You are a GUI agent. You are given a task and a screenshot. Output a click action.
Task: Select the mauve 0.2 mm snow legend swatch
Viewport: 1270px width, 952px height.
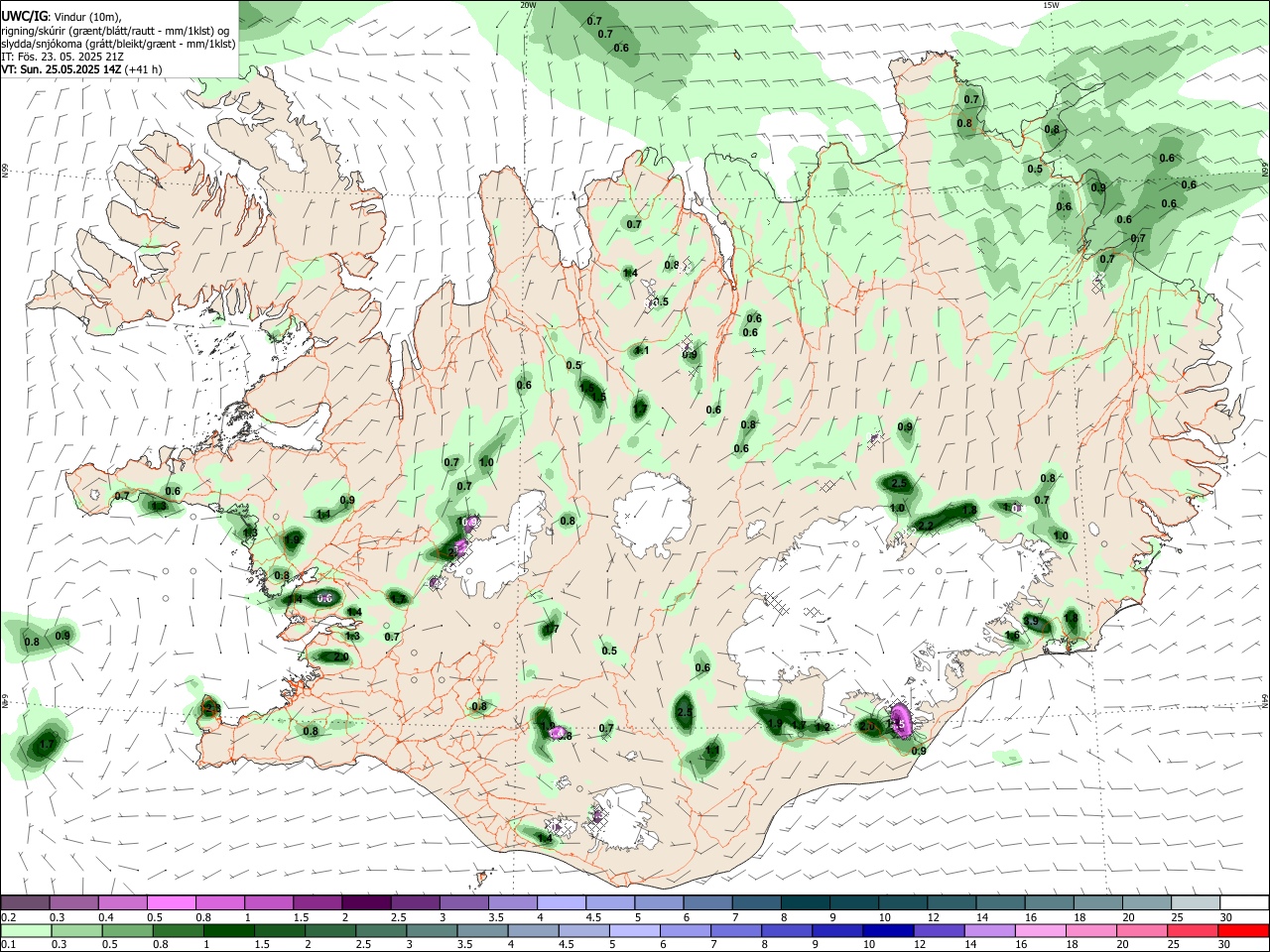point(25,902)
